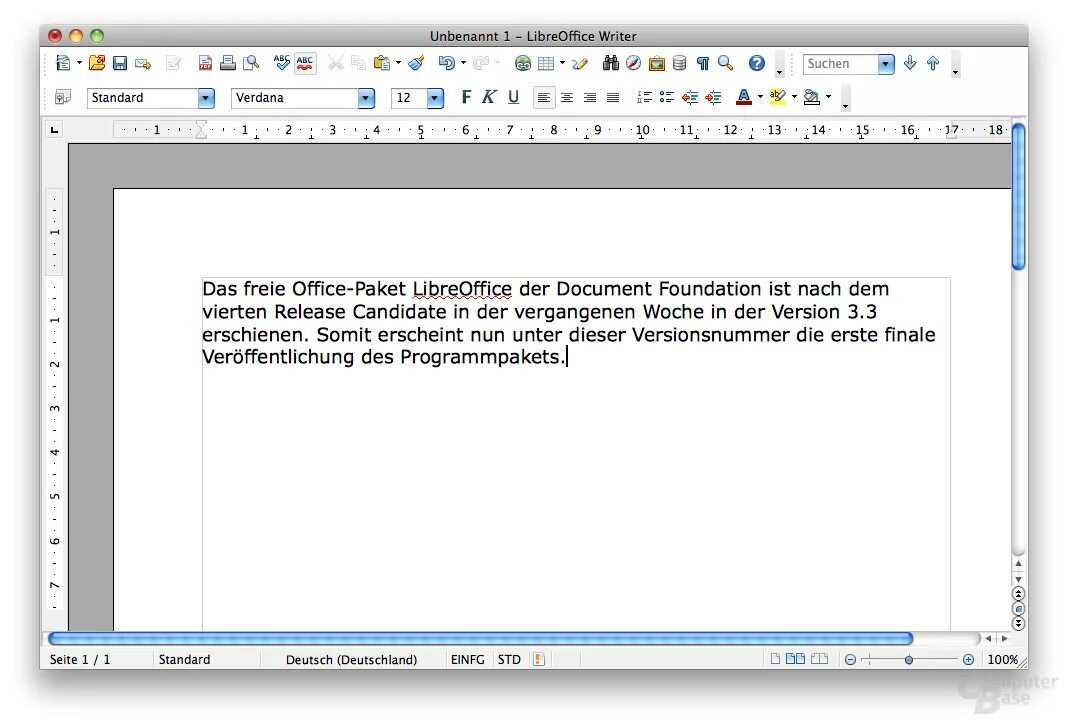Open the Export as PDF icon
Image resolution: width=1068 pixels, height=724 pixels.
pyautogui.click(x=205, y=62)
